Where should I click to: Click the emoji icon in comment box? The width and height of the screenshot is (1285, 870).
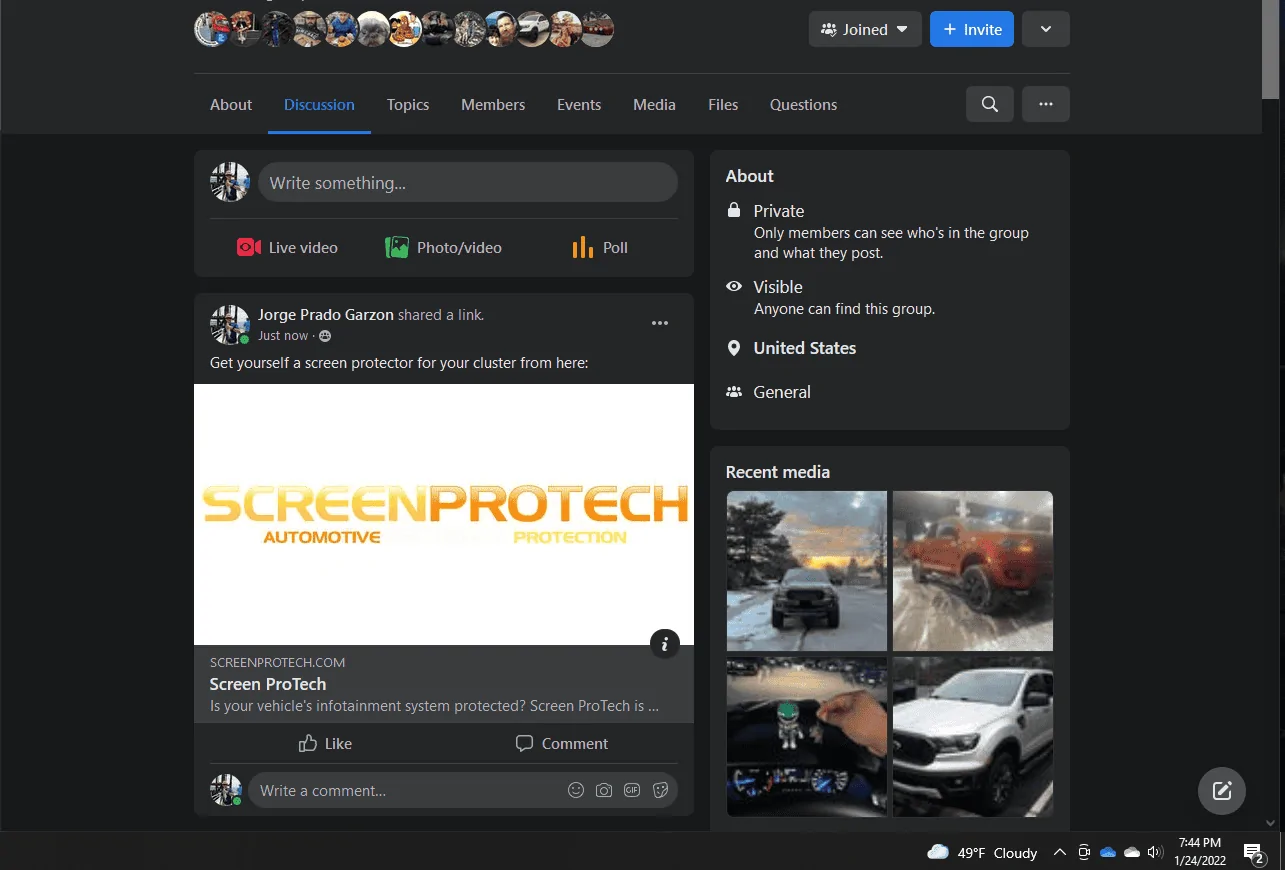coord(576,790)
